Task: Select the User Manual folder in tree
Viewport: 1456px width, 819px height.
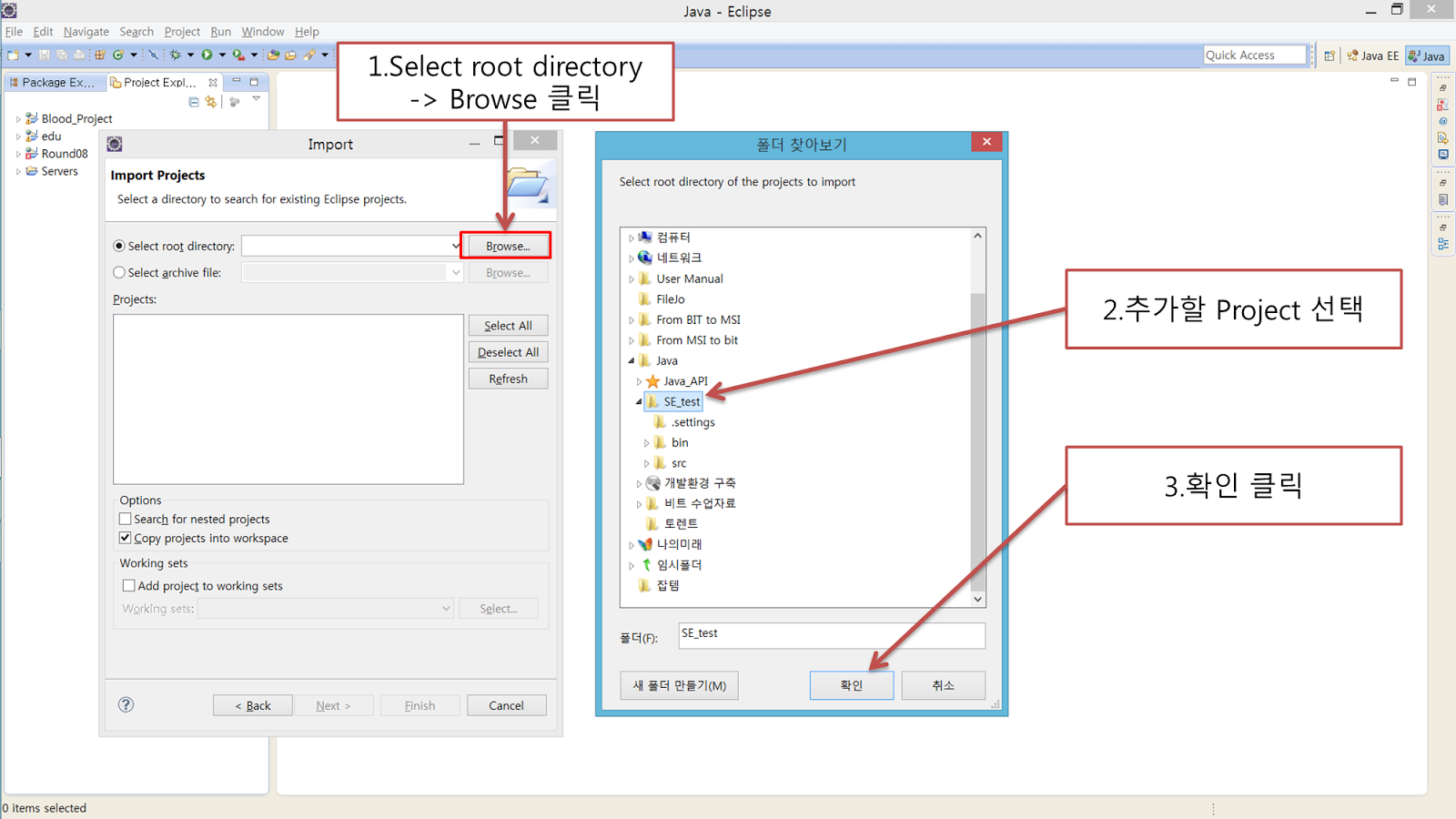Action: [690, 279]
